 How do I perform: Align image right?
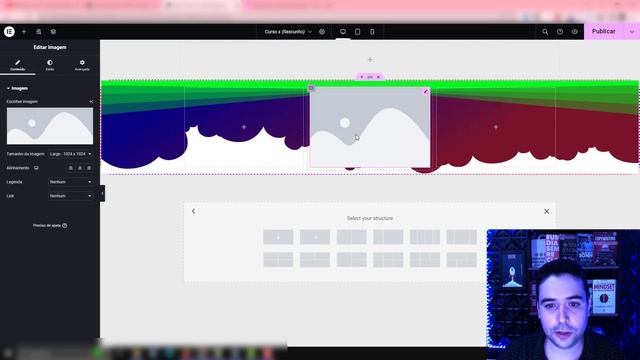pos(89,168)
